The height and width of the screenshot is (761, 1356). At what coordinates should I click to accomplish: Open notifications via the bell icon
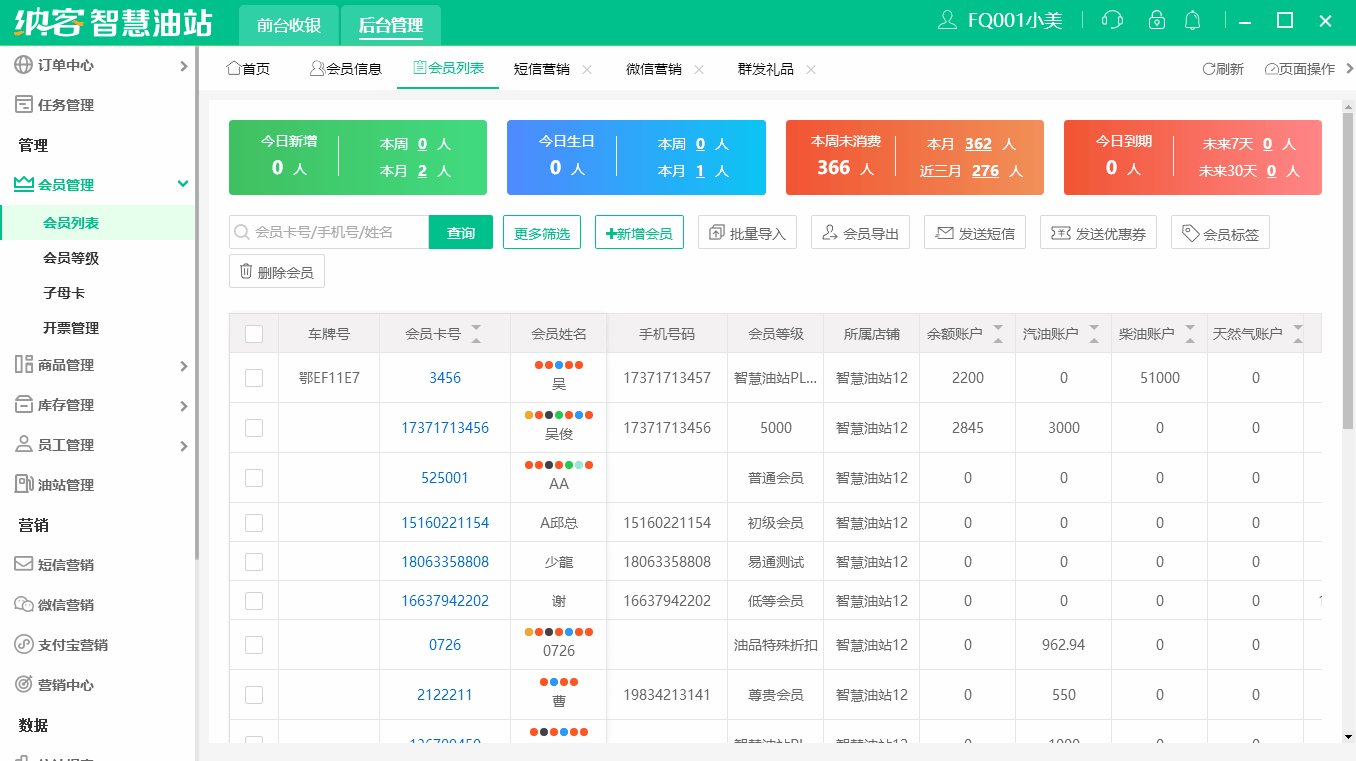click(x=1192, y=19)
